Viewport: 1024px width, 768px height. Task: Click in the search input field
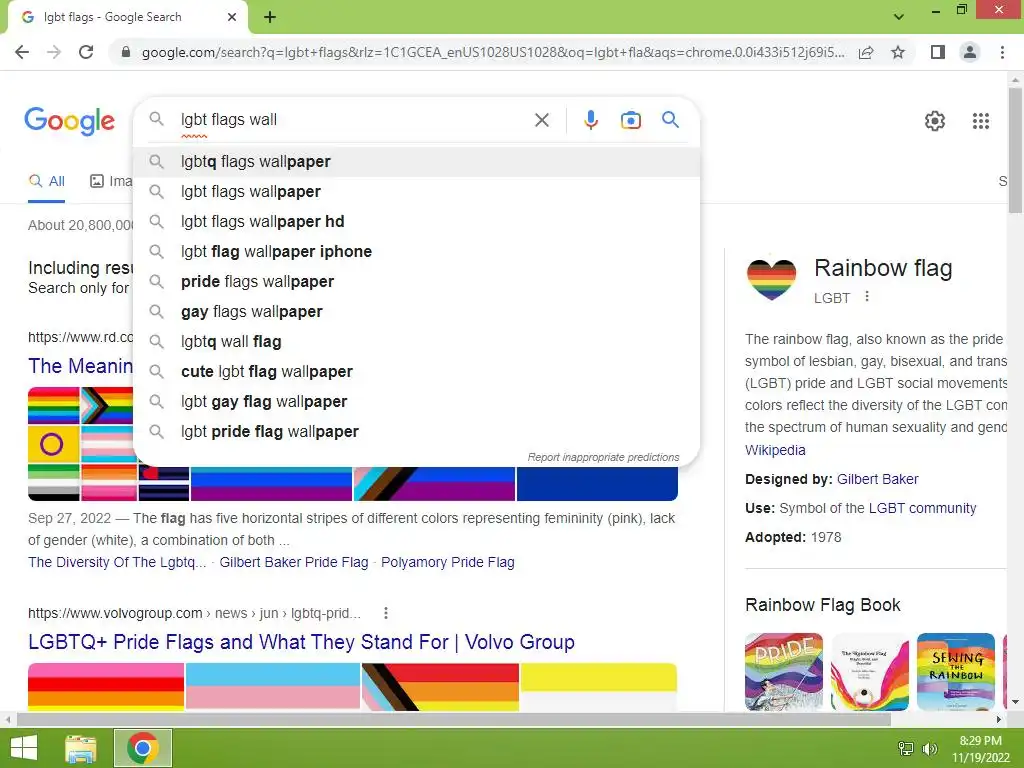click(x=353, y=120)
